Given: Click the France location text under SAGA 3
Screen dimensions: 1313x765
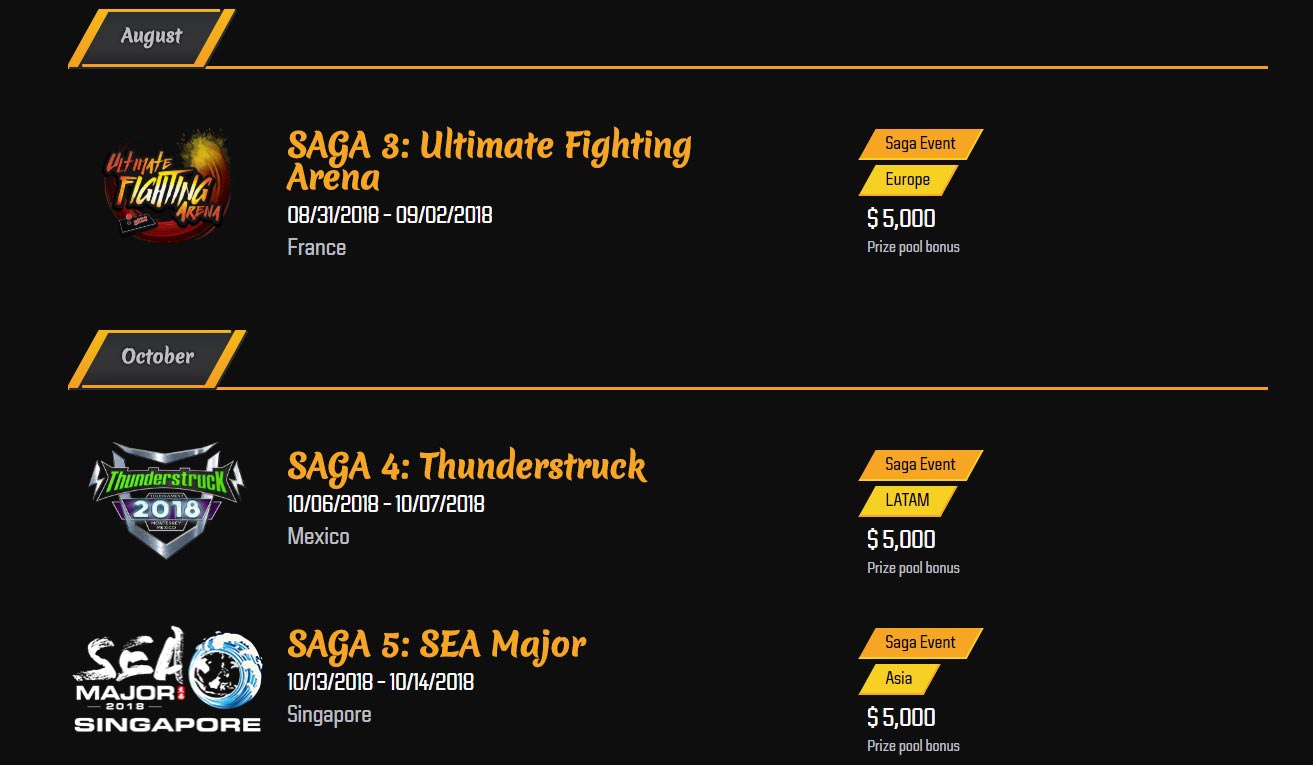Looking at the screenshot, I should click(x=317, y=247).
